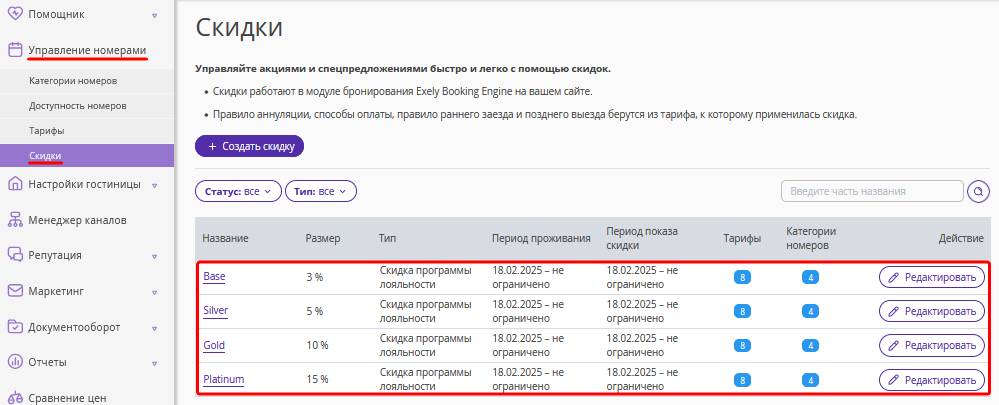999x405 pixels.
Task: Click Редактировать for Platinum discount
Action: click(932, 380)
